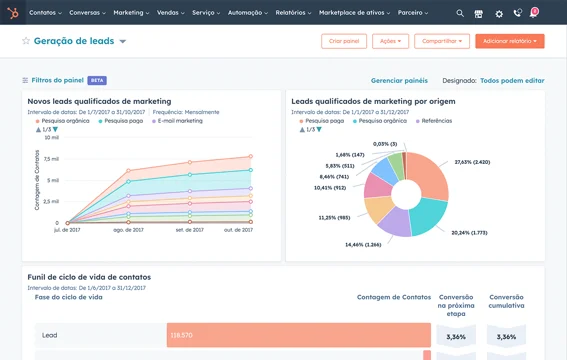The width and height of the screenshot is (567, 360).
Task: Open the notifications bell icon
Action: tap(533, 13)
